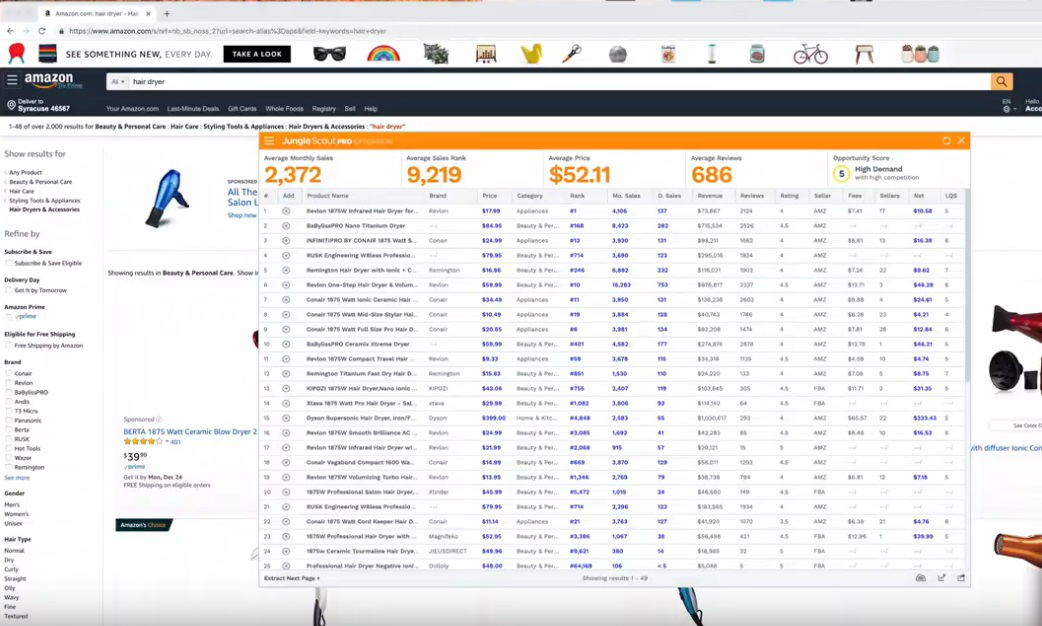Image resolution: width=1042 pixels, height=626 pixels.
Task: Check the Remington brand filter
Action: click(9, 467)
